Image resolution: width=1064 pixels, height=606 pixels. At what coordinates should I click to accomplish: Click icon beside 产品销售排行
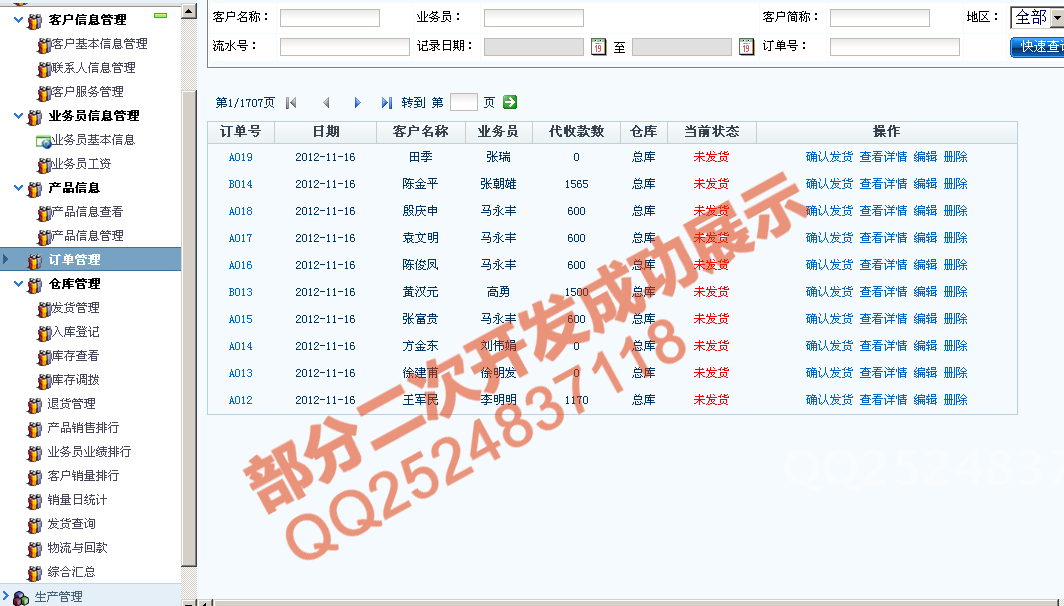[35, 430]
